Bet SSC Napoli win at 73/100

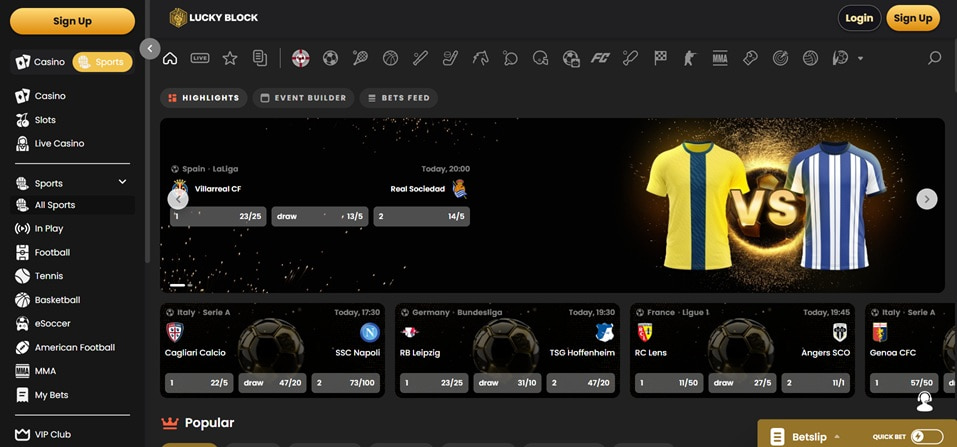pyautogui.click(x=345, y=383)
